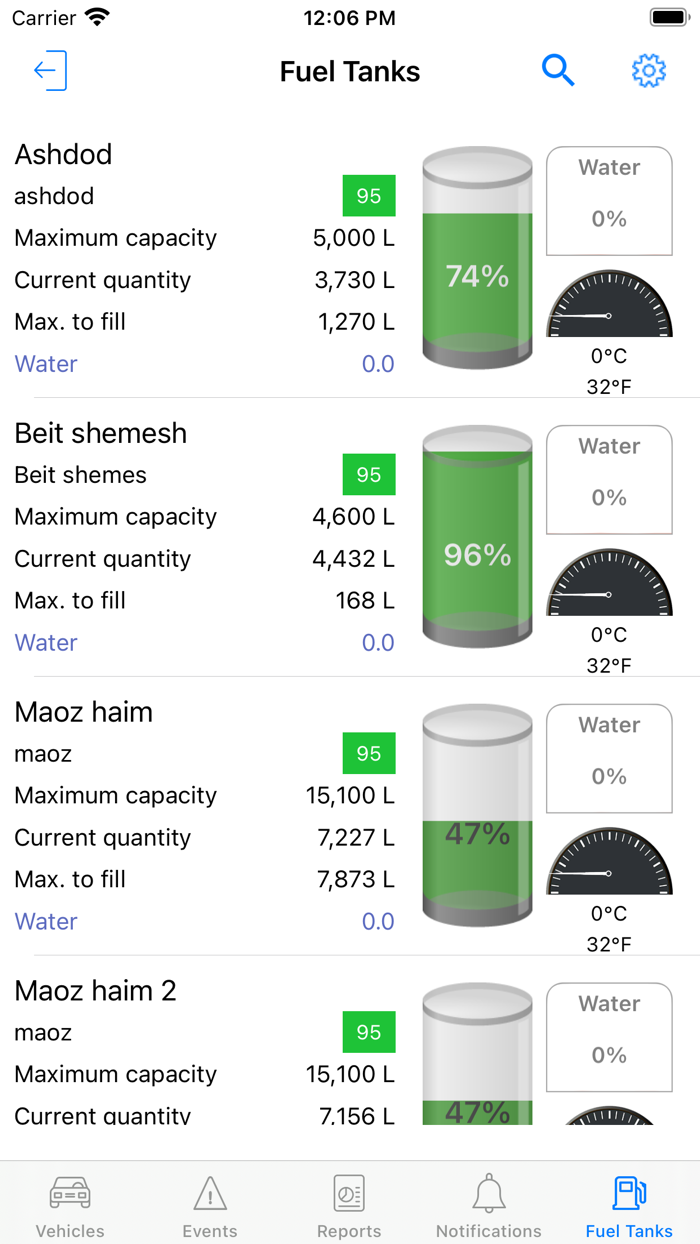Click Water link under Maoz haim
This screenshot has height=1244, width=700.
(x=46, y=922)
